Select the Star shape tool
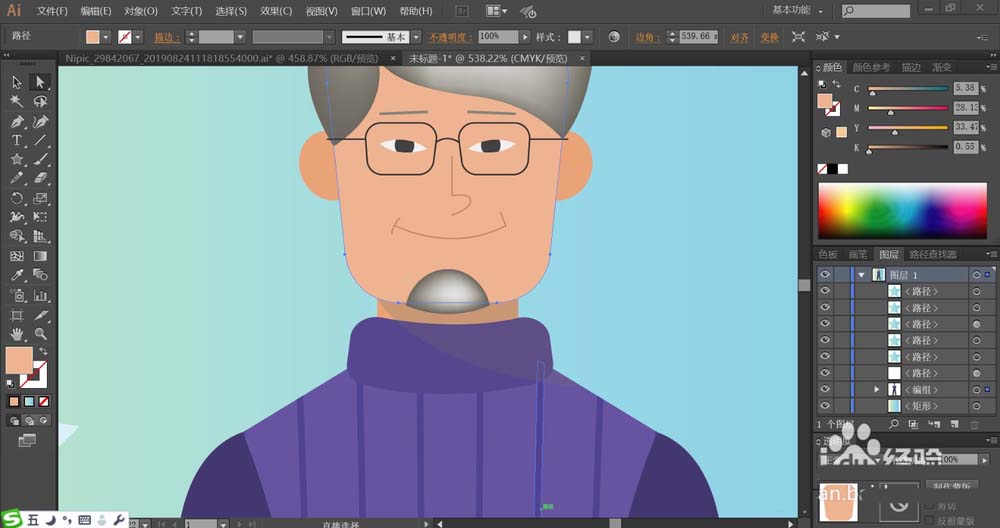 coord(17,159)
